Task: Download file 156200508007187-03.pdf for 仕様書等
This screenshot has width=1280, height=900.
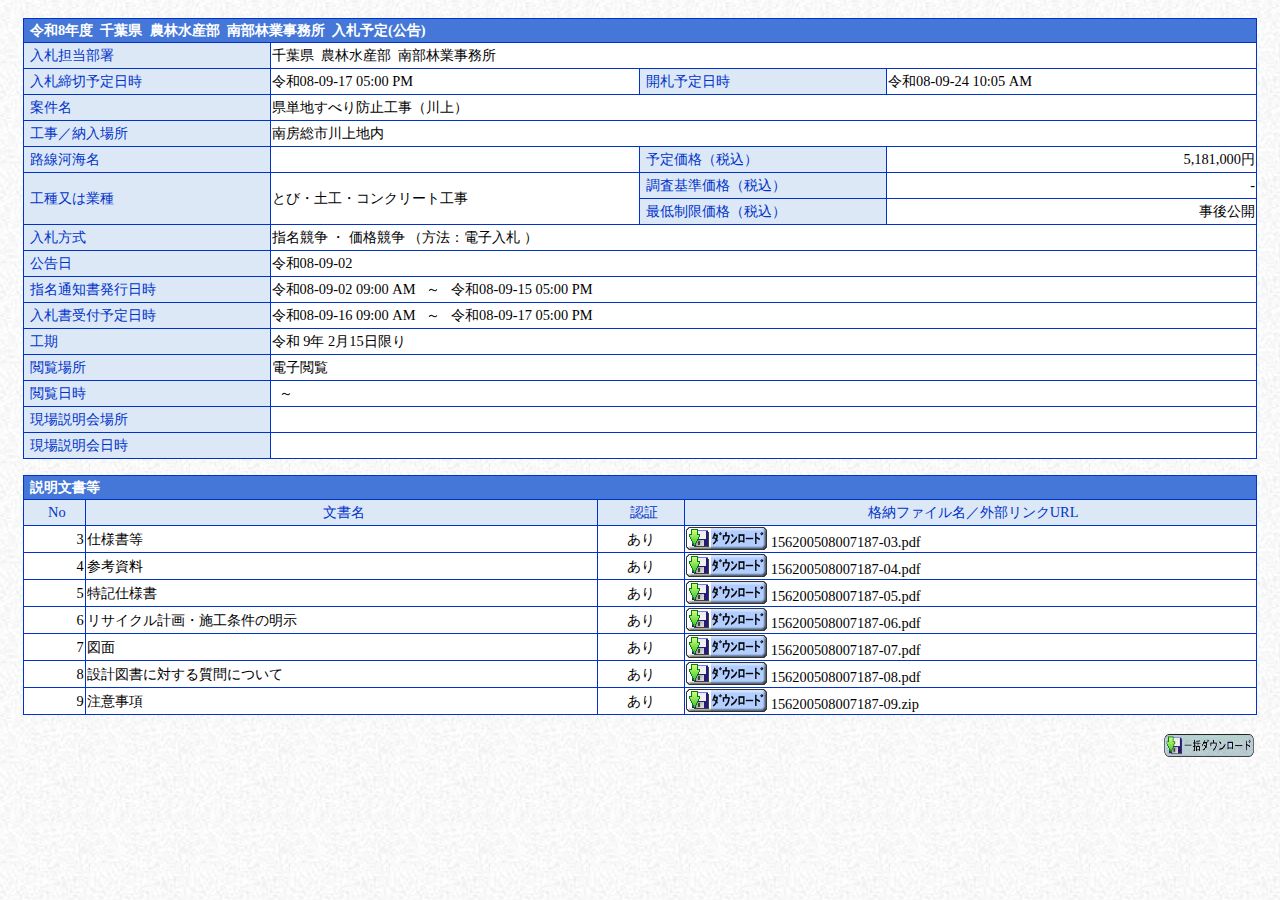Action: tap(726, 538)
